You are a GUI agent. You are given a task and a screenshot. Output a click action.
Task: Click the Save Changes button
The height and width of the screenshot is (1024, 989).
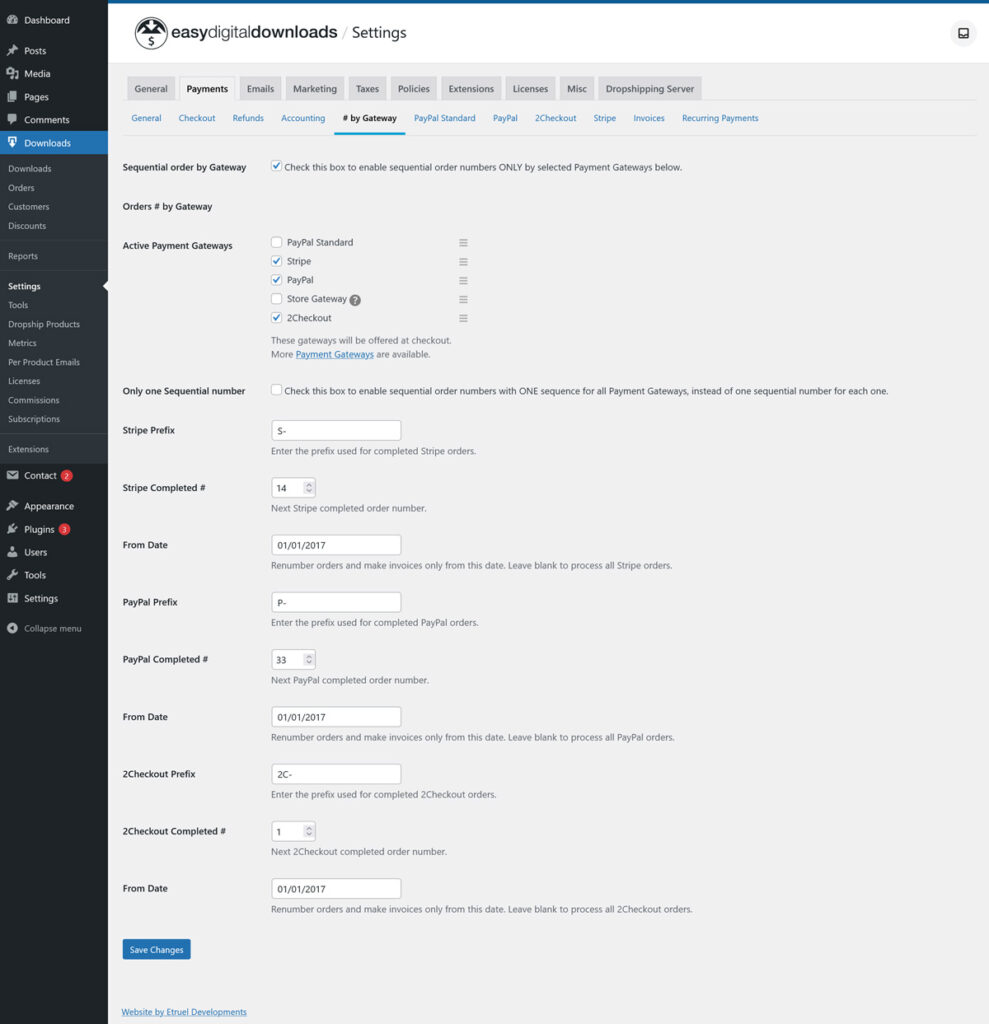click(x=157, y=950)
